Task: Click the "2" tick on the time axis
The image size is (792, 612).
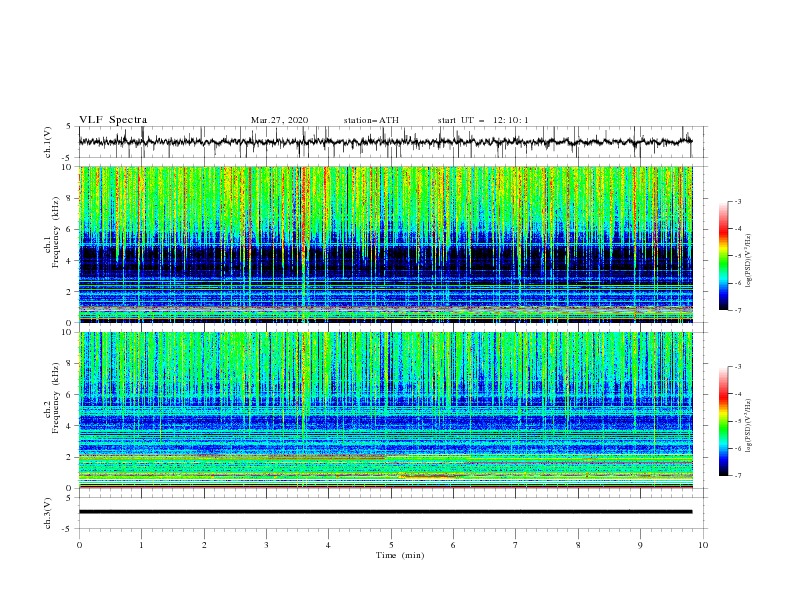Action: [204, 545]
